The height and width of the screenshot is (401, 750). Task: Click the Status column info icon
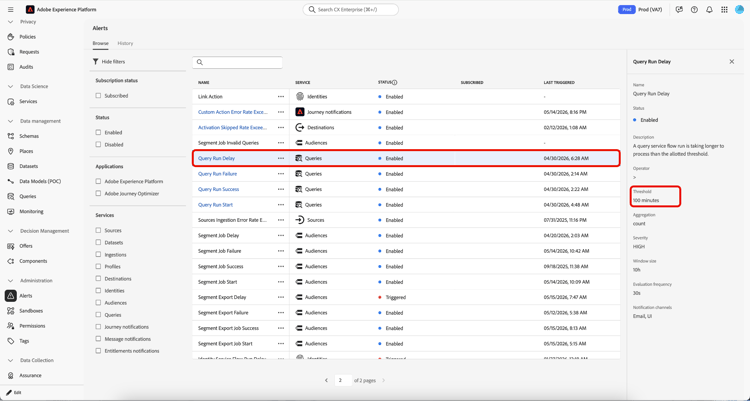point(395,82)
